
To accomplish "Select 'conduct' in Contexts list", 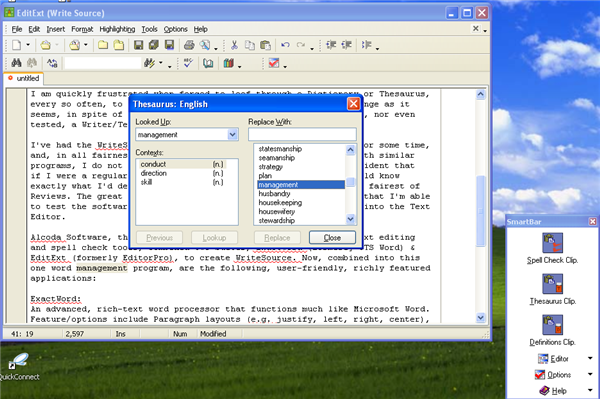I will (181, 164).
